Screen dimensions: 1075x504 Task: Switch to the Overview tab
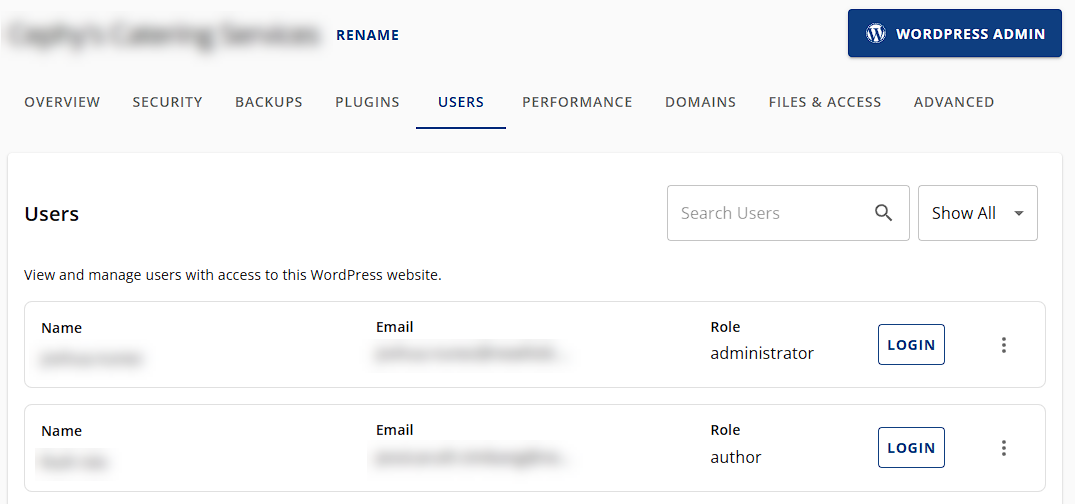(x=62, y=102)
